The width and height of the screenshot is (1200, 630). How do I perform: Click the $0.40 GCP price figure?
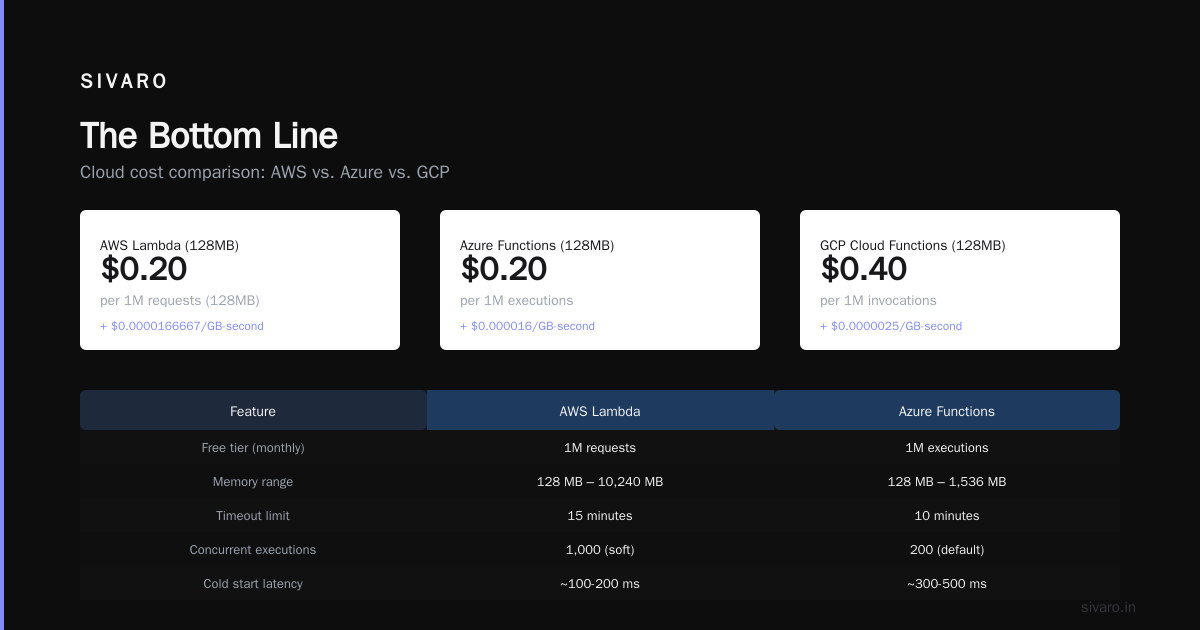coord(864,269)
